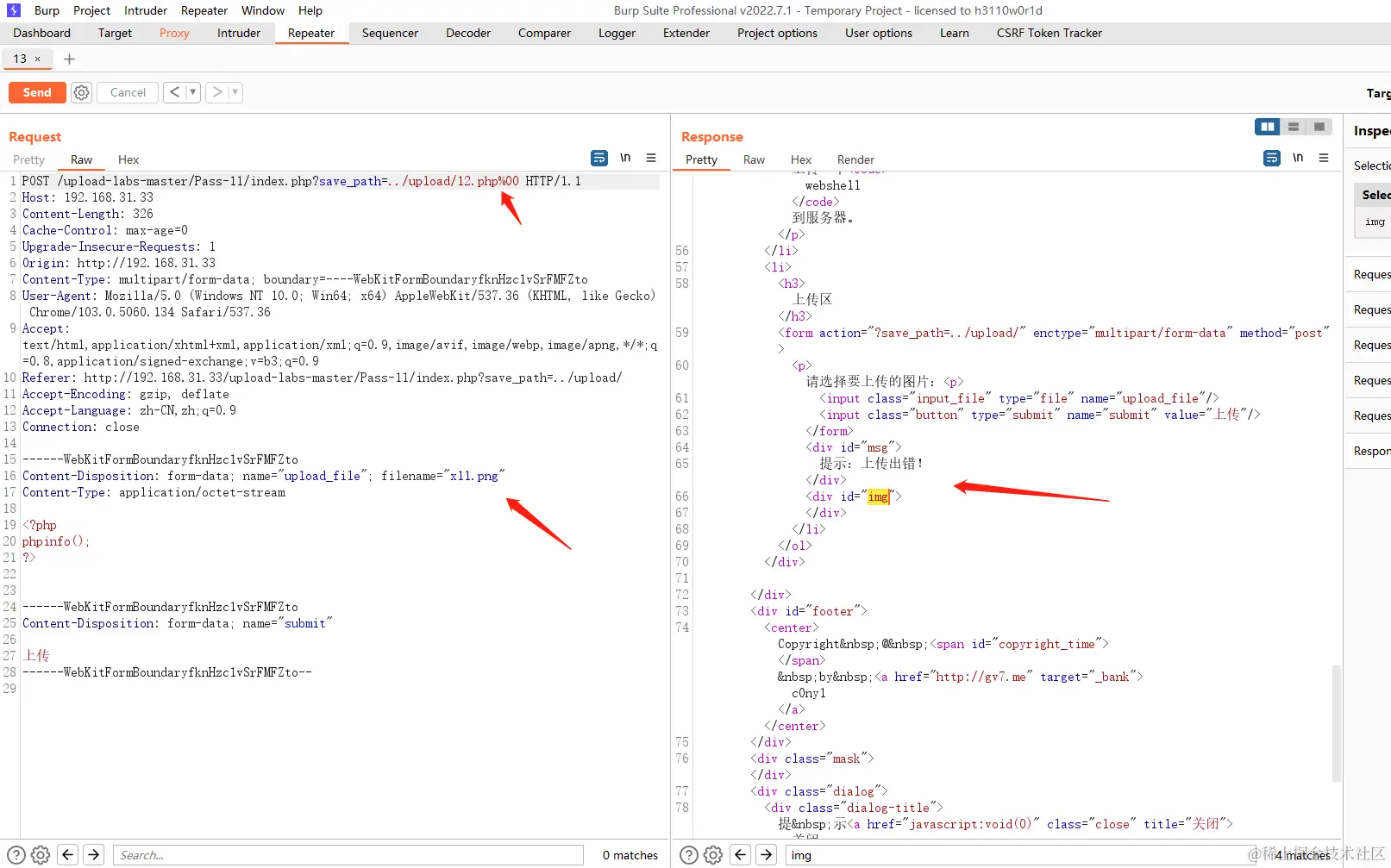
Task: Switch to the Decoder tab
Action: (468, 33)
